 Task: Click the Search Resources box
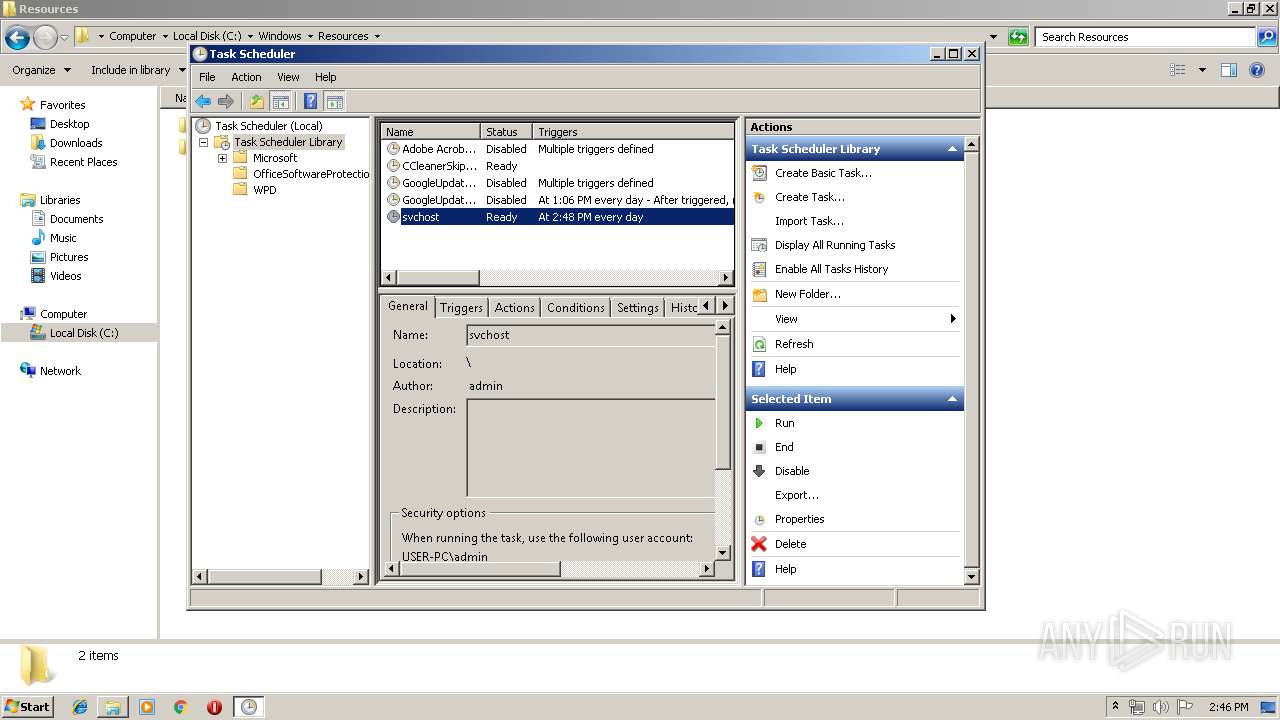point(1144,37)
